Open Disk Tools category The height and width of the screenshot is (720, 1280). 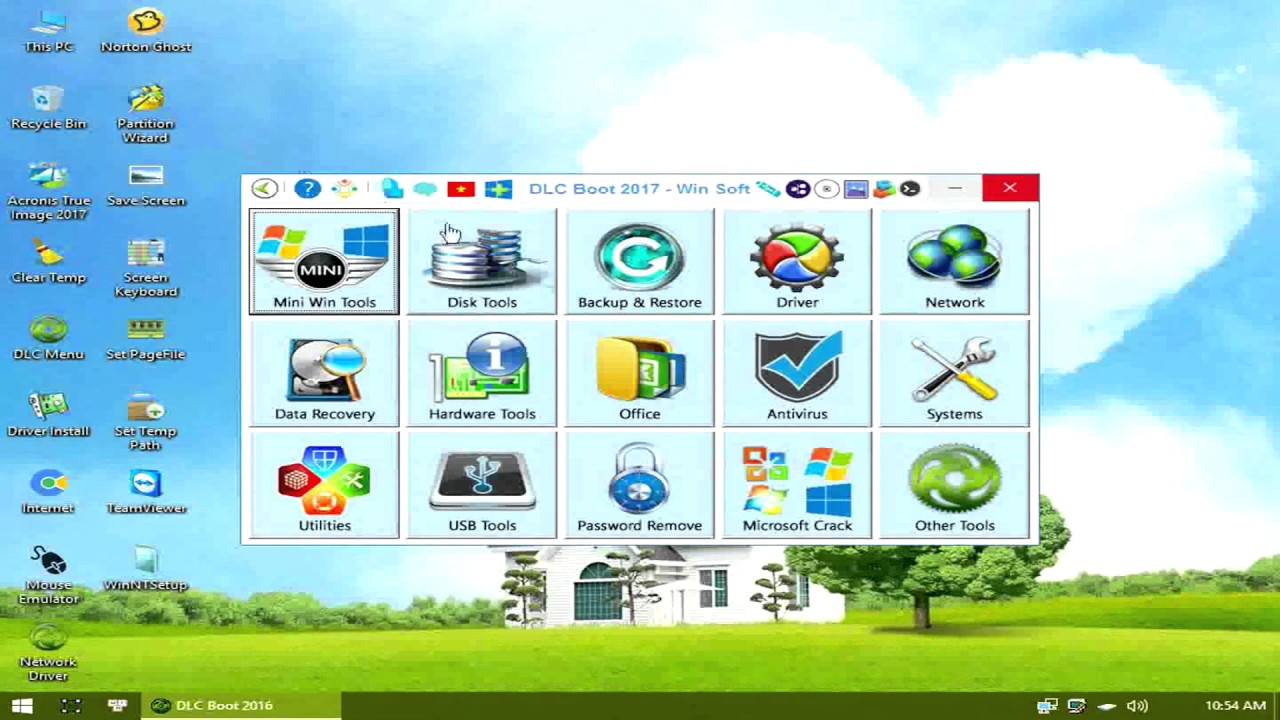(482, 262)
